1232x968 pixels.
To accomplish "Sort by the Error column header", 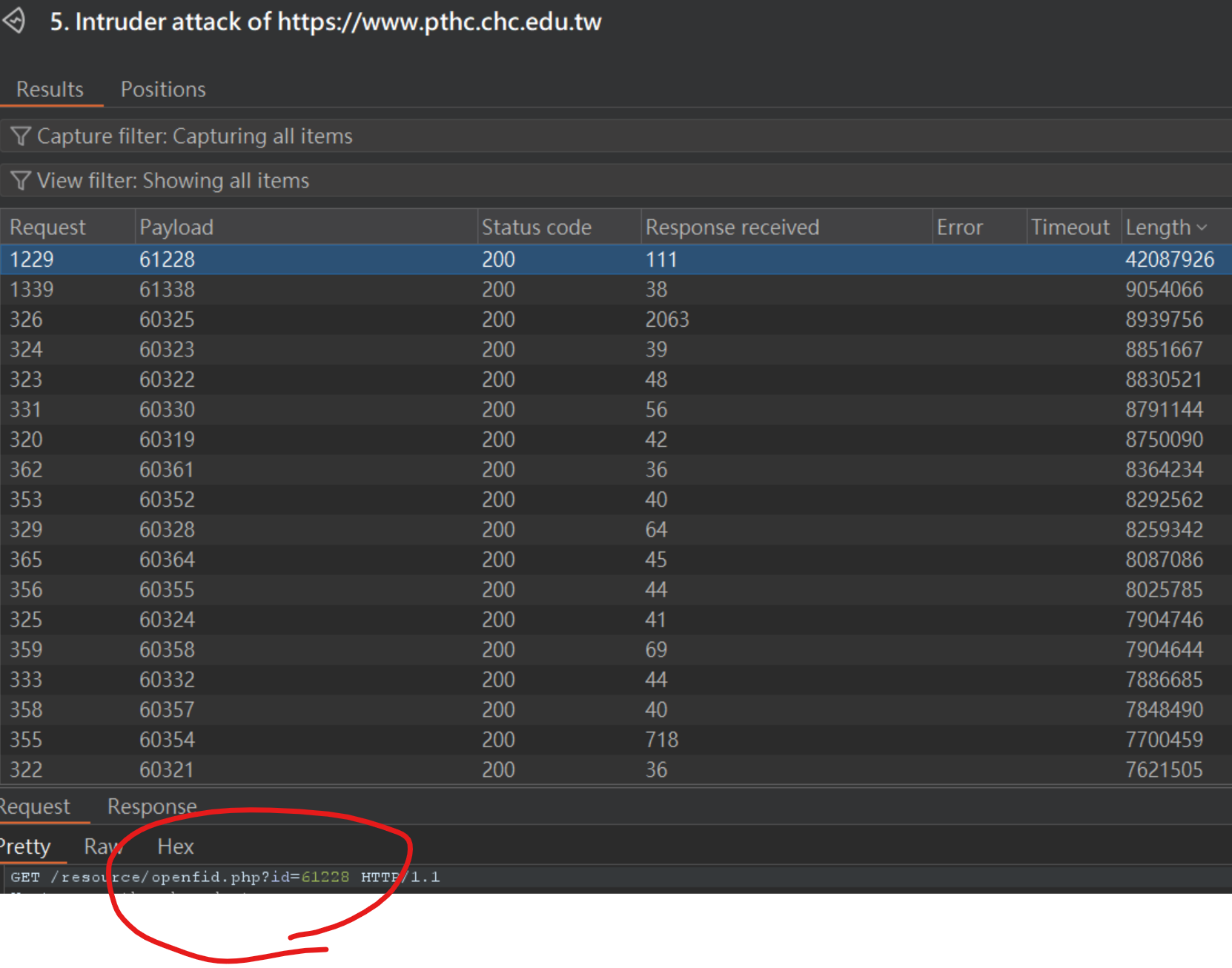I will (979, 228).
